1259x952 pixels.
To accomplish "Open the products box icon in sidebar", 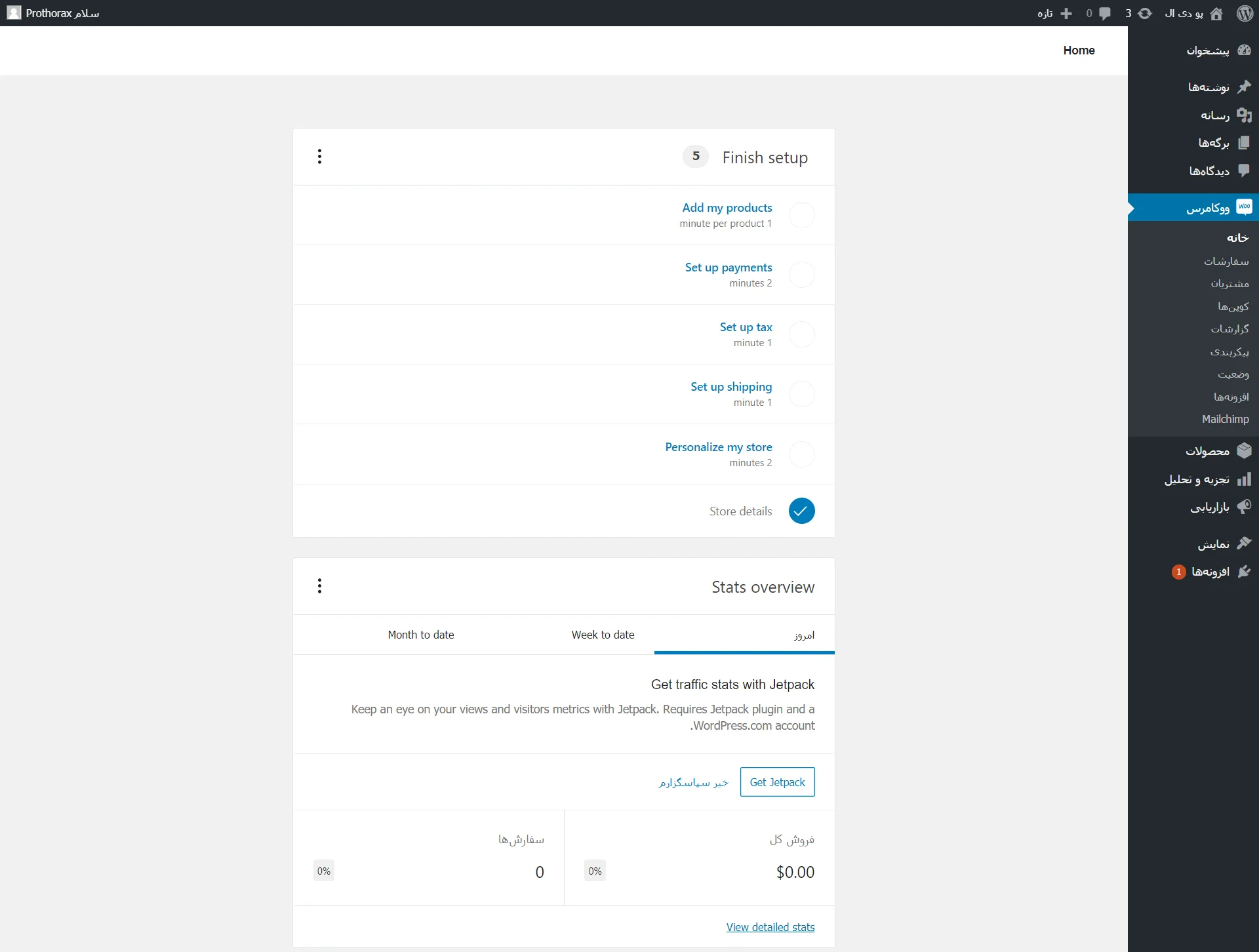I will 1244,451.
